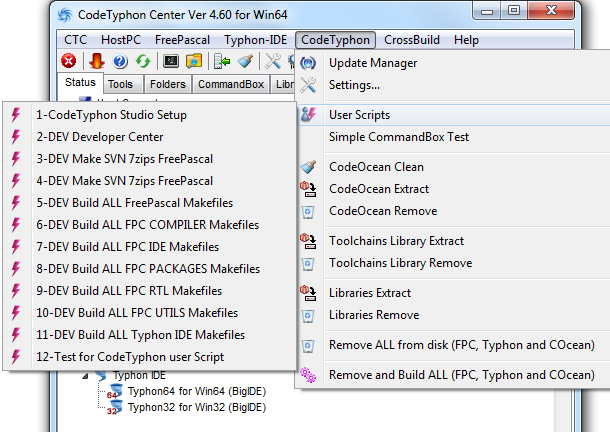Click the folders toolbar icon
Screen dimensions: 610x432
[194, 61]
